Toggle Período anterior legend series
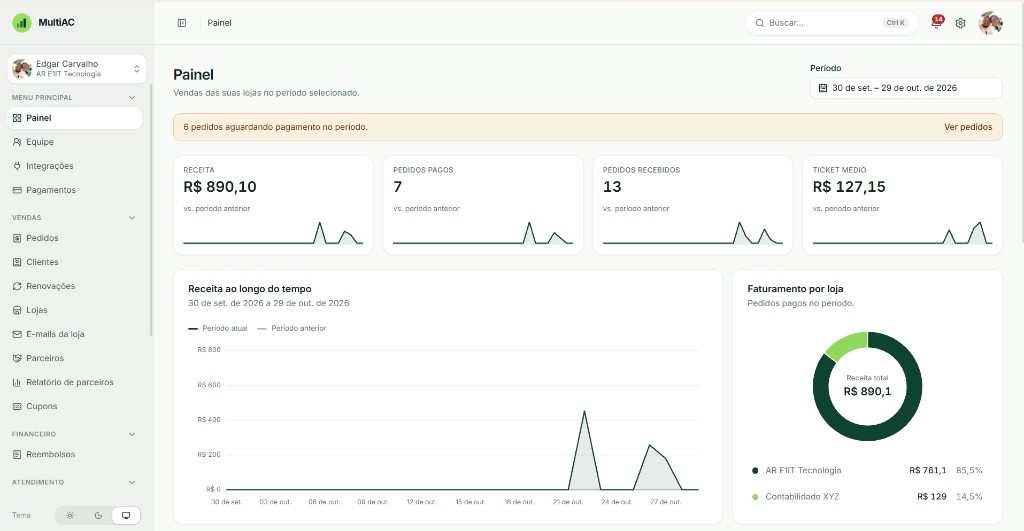This screenshot has height=531, width=1024. [292, 329]
